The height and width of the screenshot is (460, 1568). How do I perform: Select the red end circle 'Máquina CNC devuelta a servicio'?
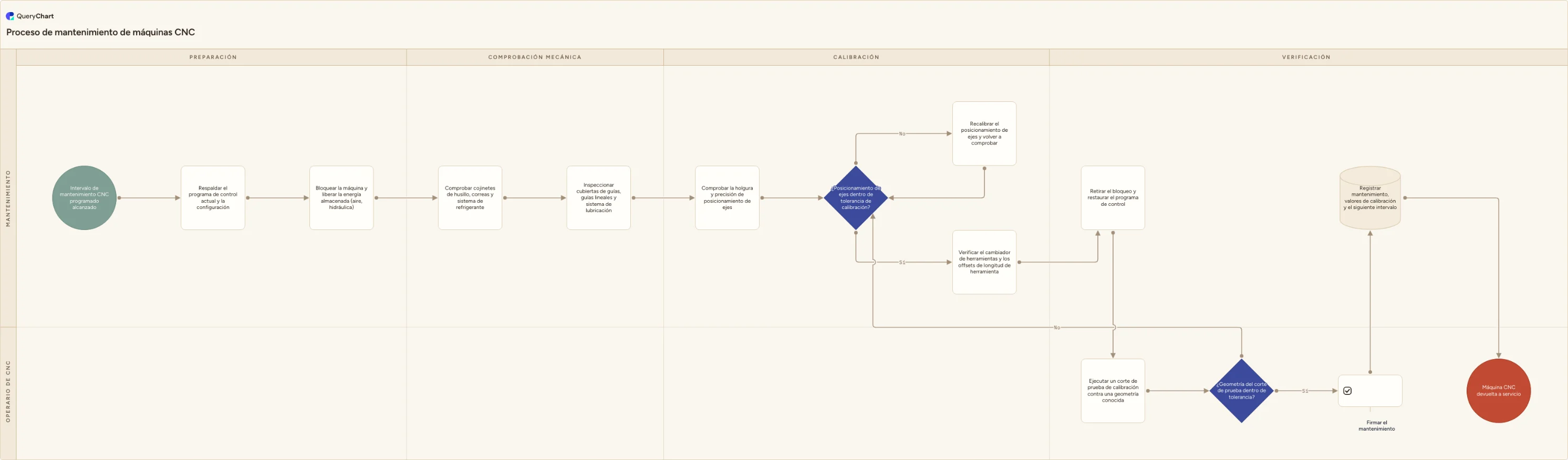click(x=1499, y=391)
